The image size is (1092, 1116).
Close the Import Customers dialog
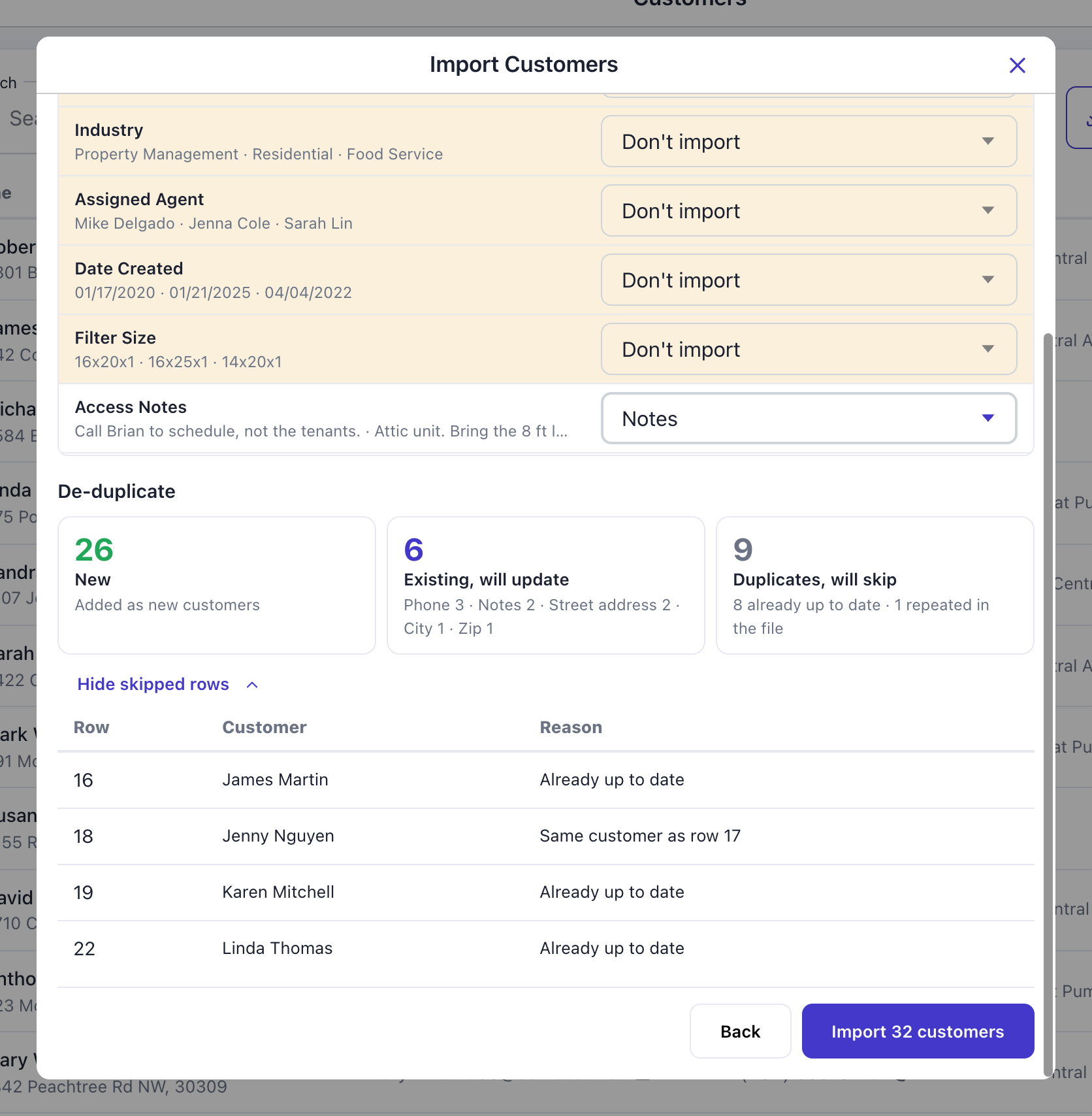point(1017,65)
